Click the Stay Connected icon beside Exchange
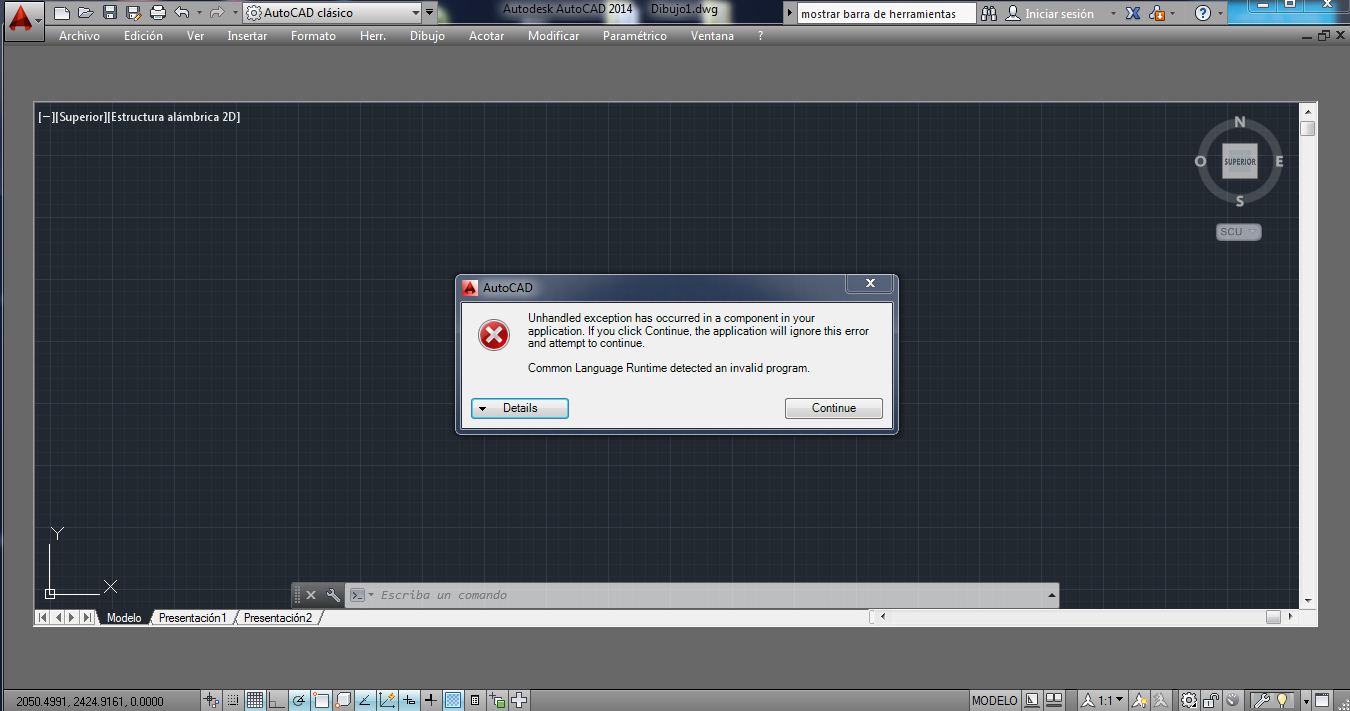Viewport: 1350px width, 711px height. point(1157,14)
